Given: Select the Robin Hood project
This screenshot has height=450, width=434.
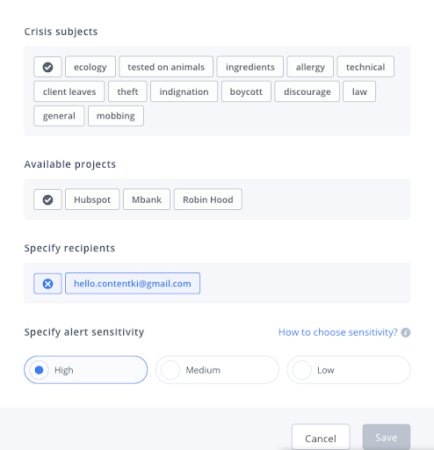Looking at the screenshot, I should point(208,200).
